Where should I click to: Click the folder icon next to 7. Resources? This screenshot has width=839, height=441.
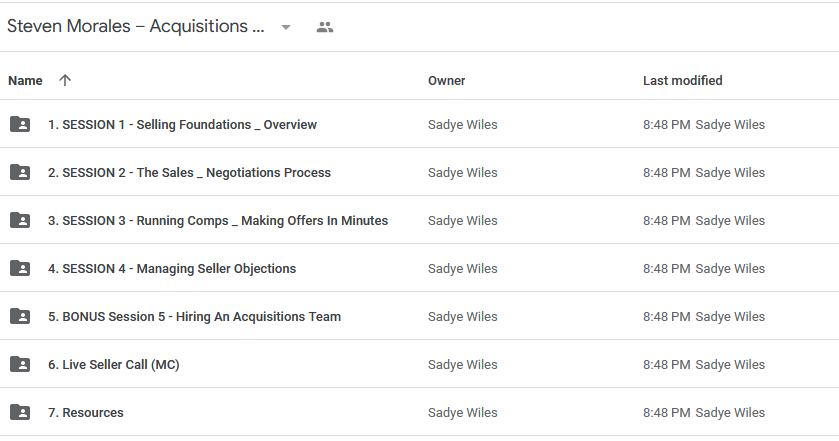coord(20,412)
